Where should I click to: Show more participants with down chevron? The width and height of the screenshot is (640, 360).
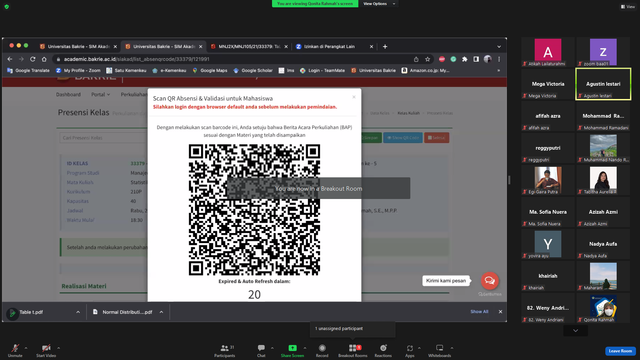[x=576, y=331]
